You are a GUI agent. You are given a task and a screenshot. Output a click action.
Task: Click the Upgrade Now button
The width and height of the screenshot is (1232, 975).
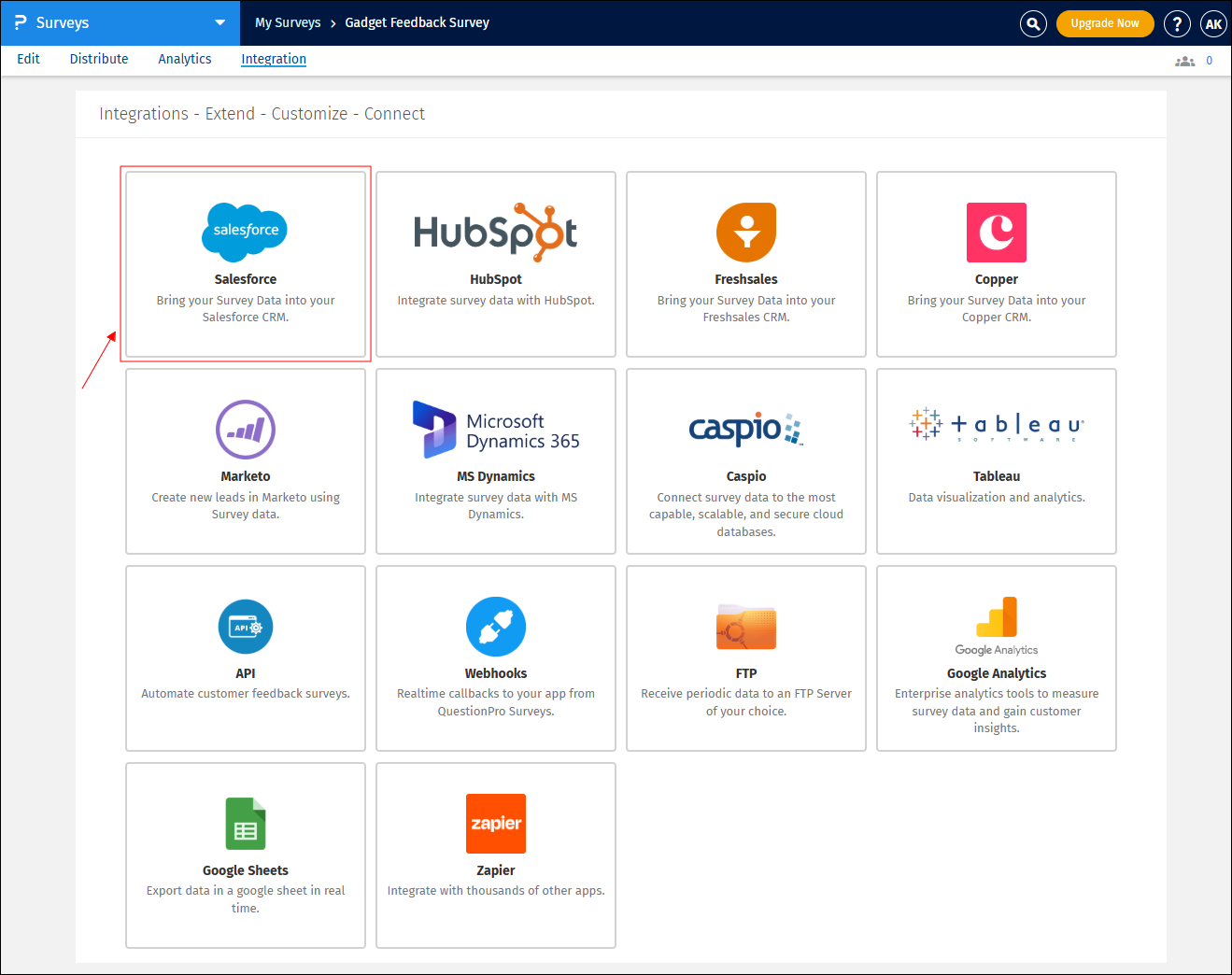1104,23
